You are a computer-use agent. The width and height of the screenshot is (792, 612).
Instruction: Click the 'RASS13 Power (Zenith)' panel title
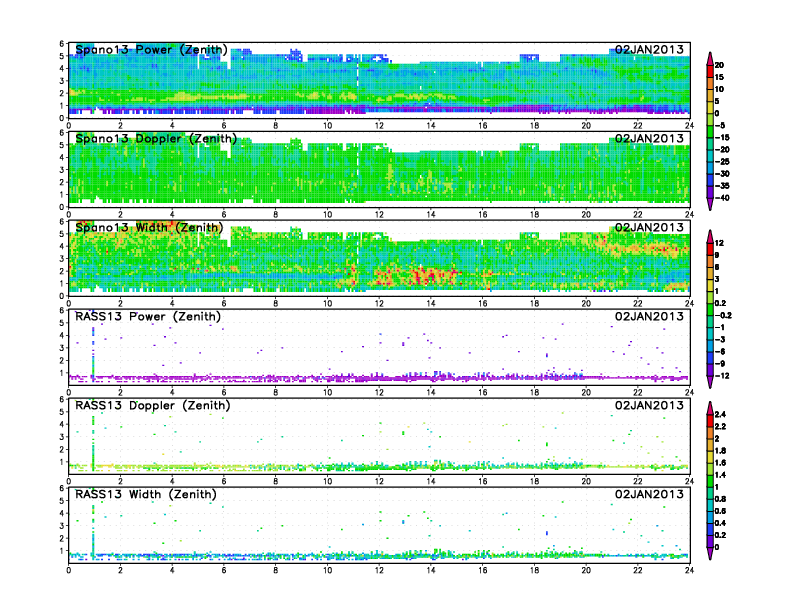click(x=148, y=317)
